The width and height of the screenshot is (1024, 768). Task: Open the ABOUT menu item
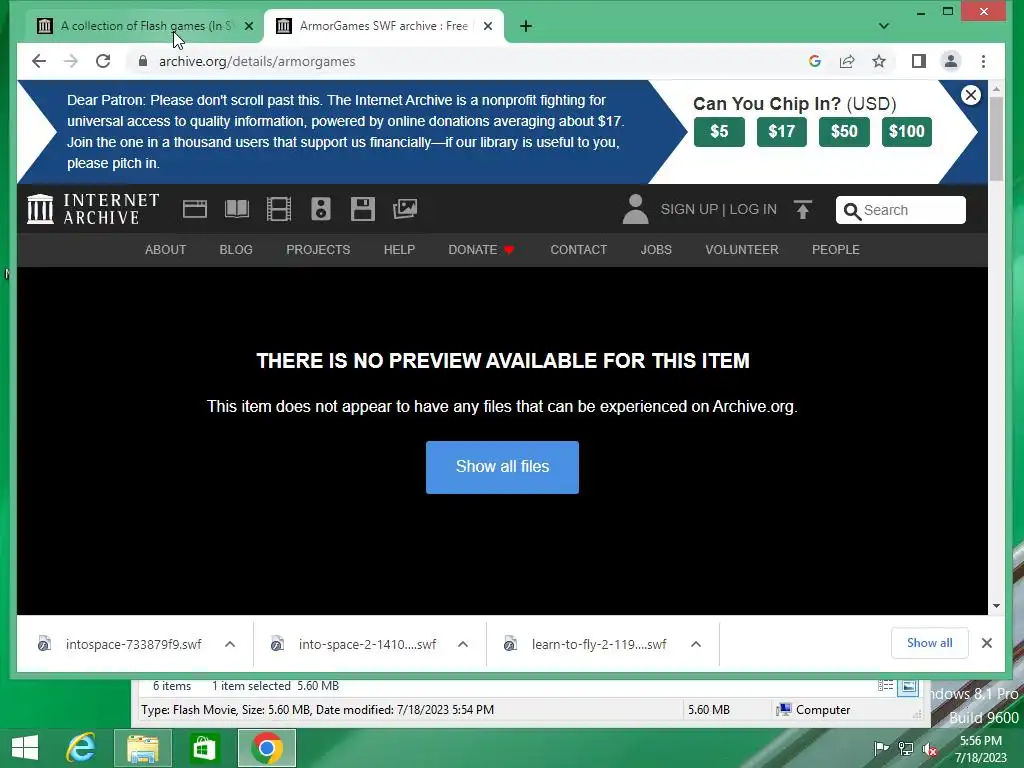[x=165, y=249]
